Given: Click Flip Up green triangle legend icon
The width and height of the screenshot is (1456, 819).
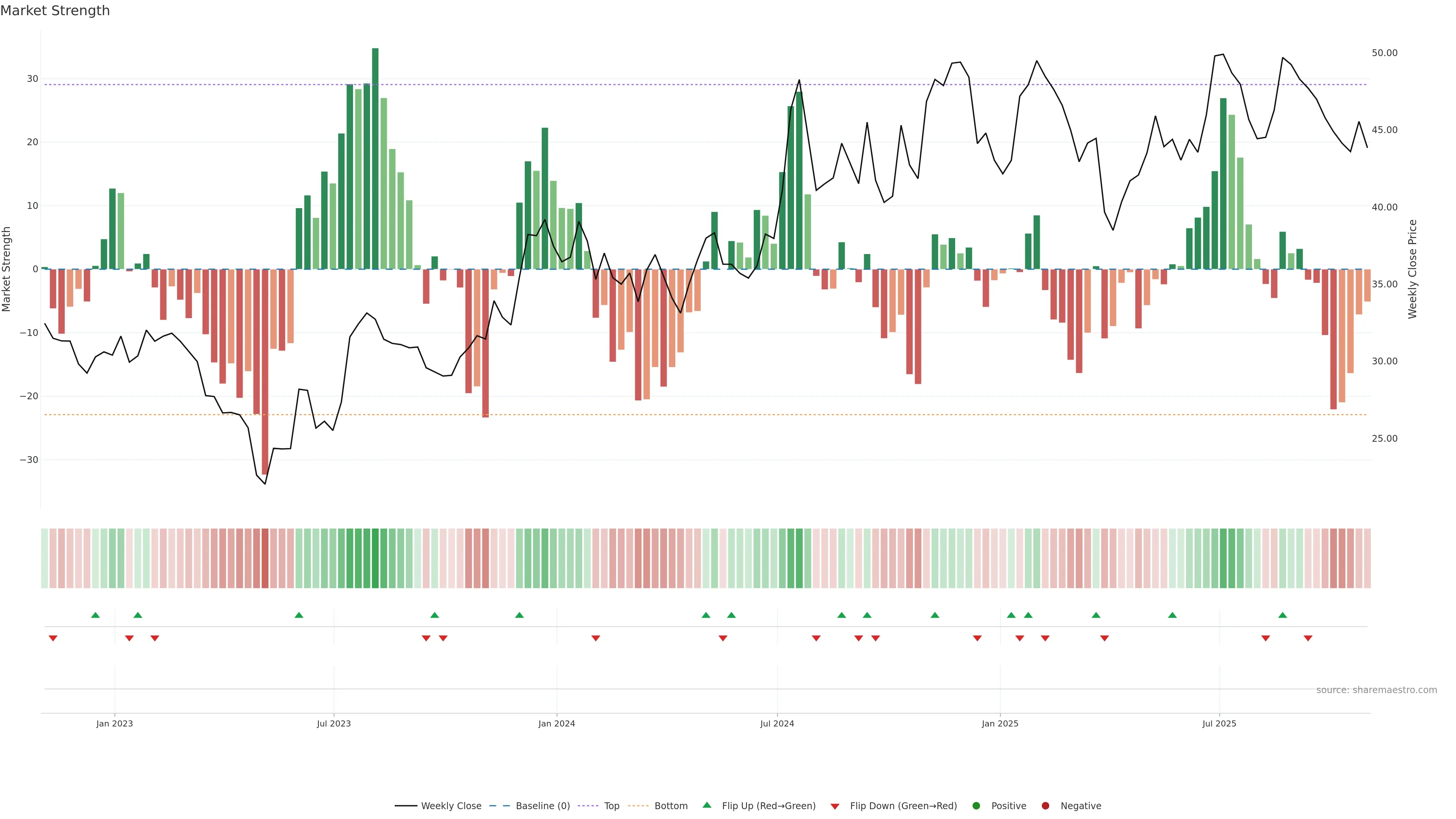Looking at the screenshot, I should tap(706, 805).
